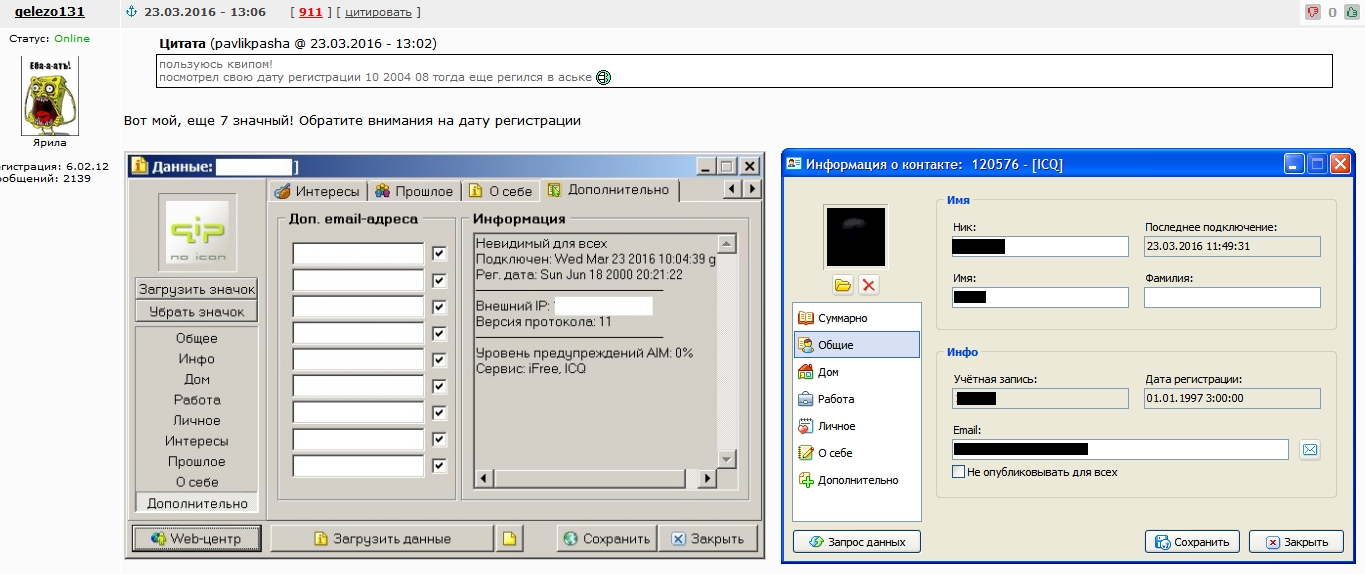Click Сохранить in the Данные window
This screenshot has height=574, width=1365.
click(607, 538)
